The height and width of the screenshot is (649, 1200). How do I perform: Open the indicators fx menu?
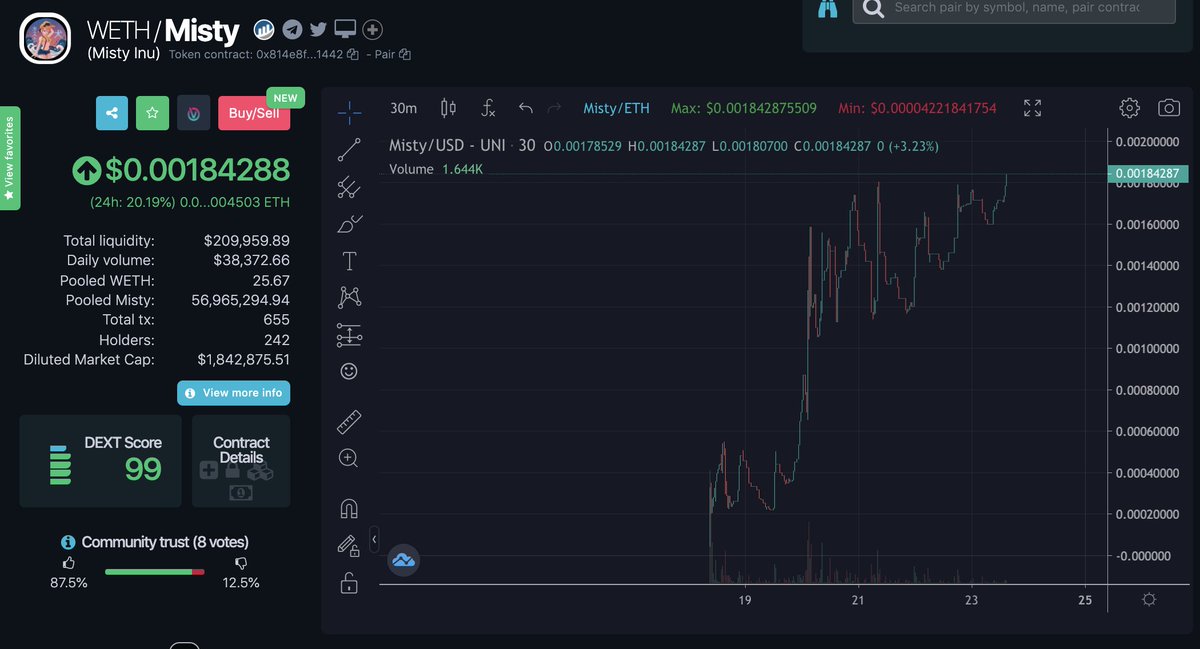coord(488,108)
